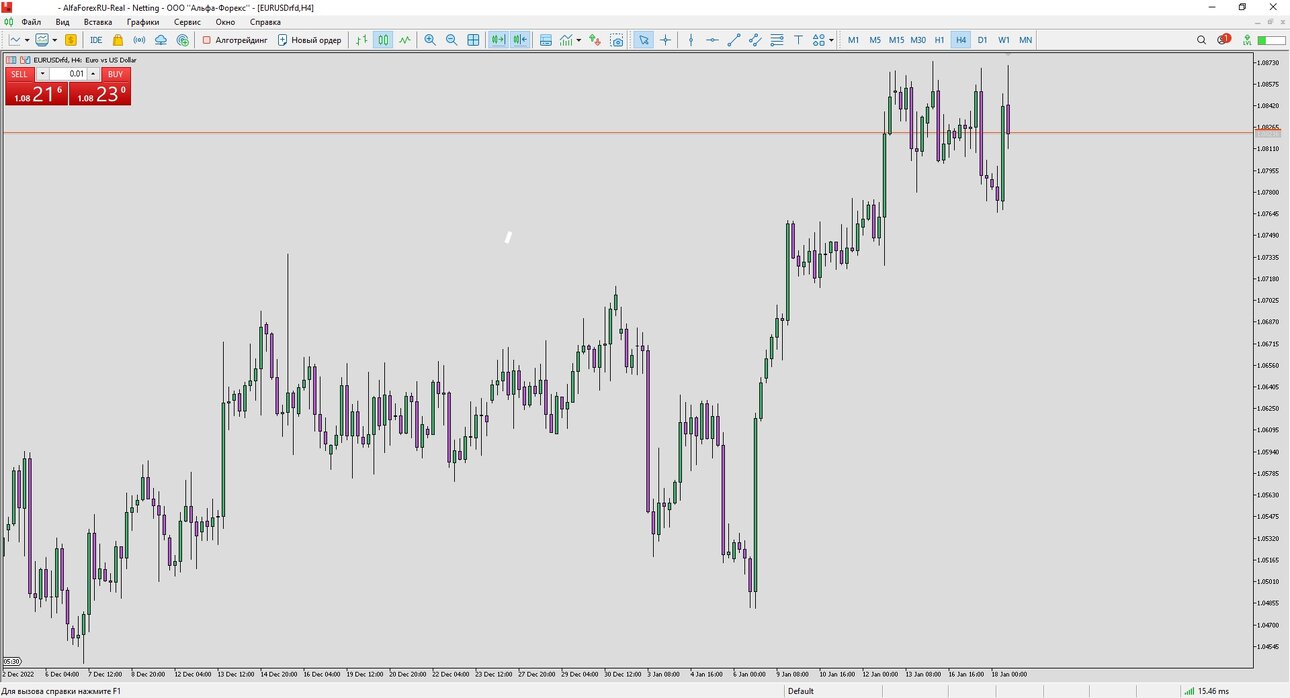Viewport: 1290px width, 698px height.
Task: Open the Вставка menu
Action: point(98,22)
